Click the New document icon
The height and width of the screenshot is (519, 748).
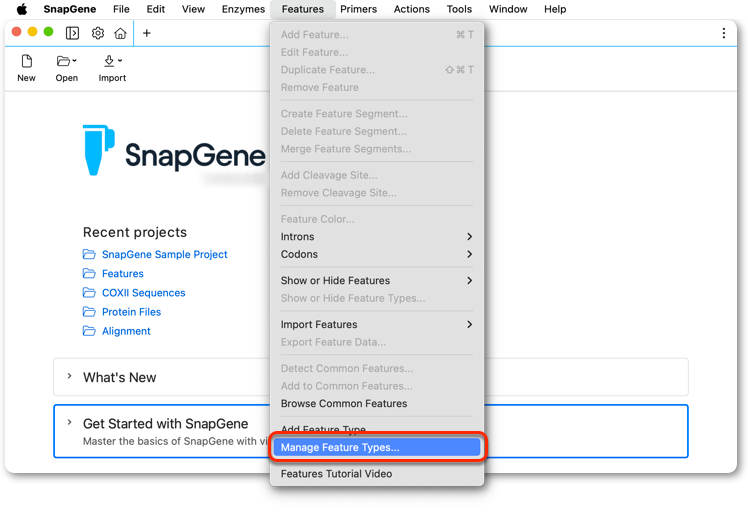click(x=27, y=61)
